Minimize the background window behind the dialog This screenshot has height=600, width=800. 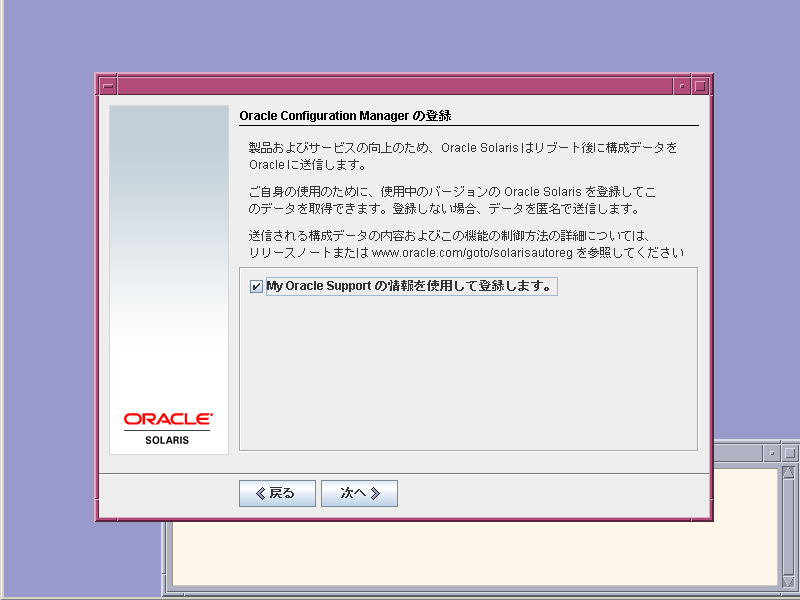(772, 453)
